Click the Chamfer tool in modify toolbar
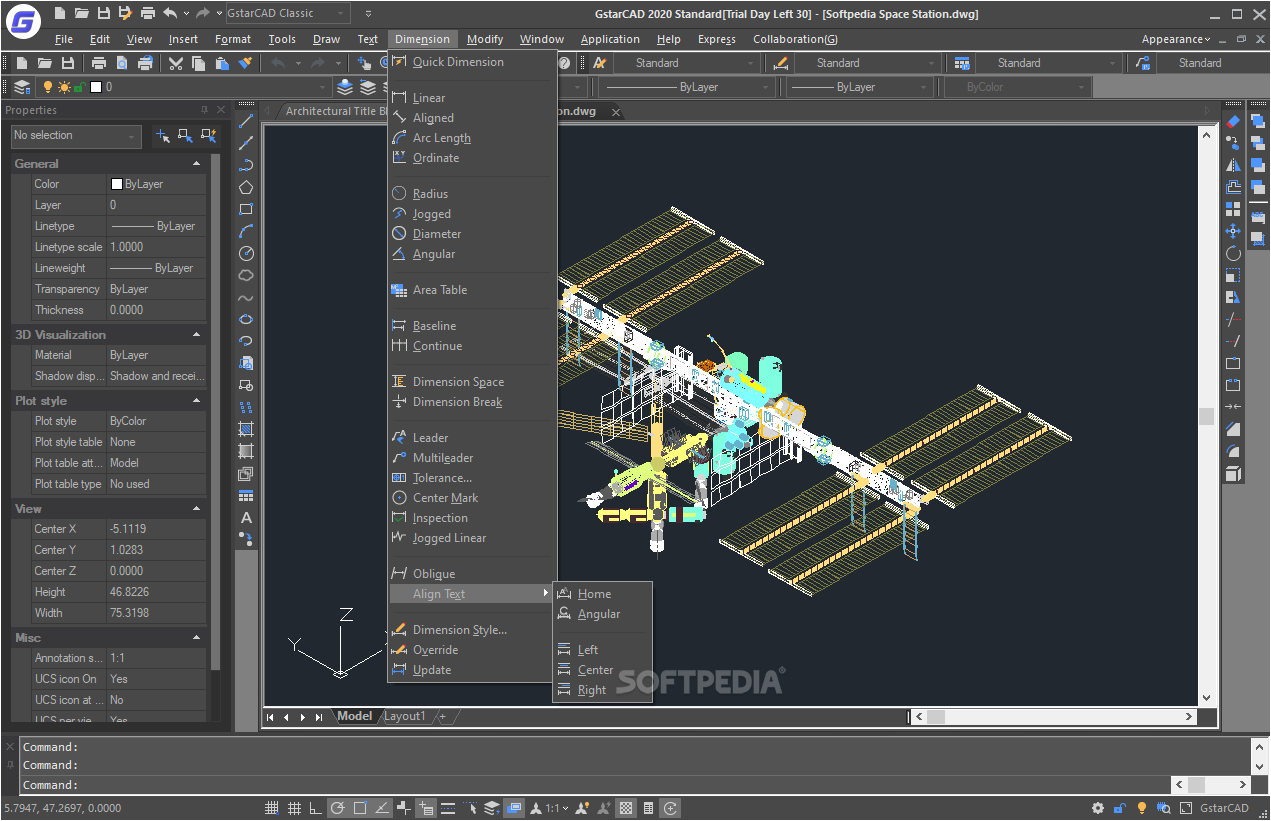This screenshot has height=821, width=1271. click(1233, 429)
